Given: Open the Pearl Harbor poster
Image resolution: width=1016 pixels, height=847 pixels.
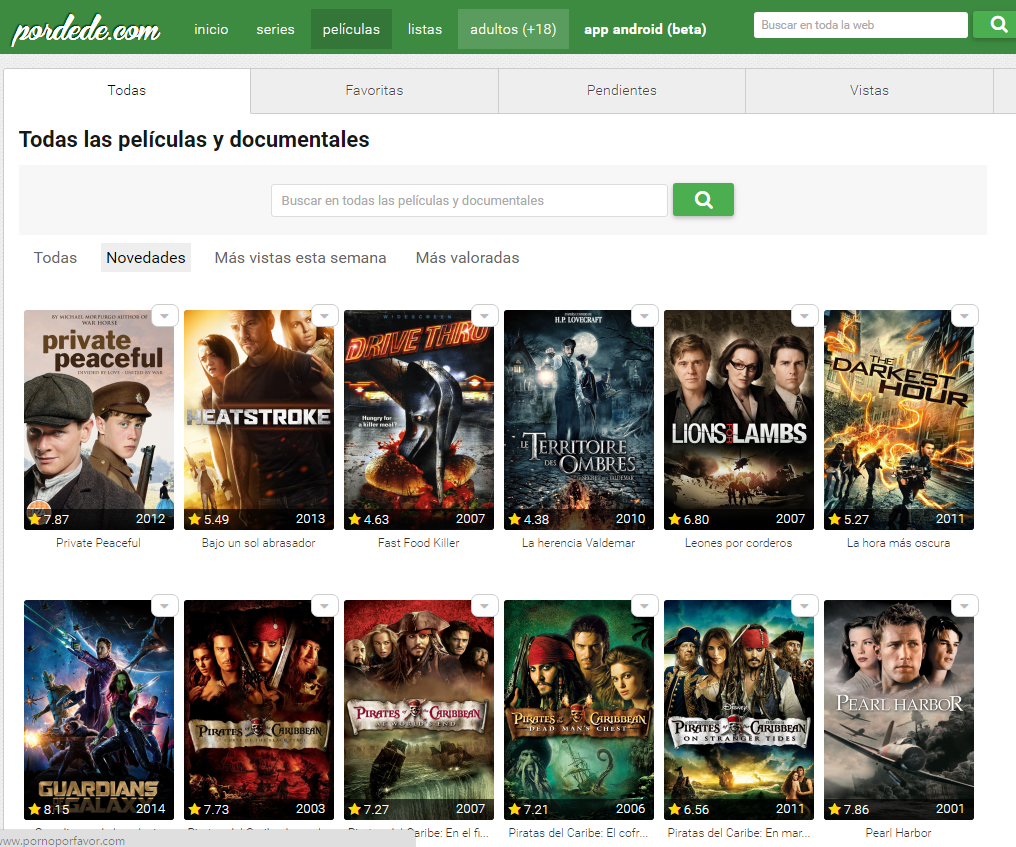Looking at the screenshot, I should point(899,710).
